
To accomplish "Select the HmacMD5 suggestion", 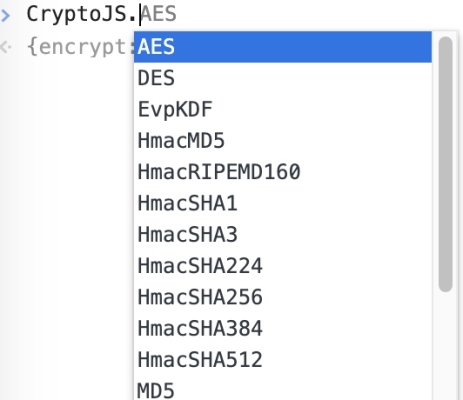I will click(283, 141).
